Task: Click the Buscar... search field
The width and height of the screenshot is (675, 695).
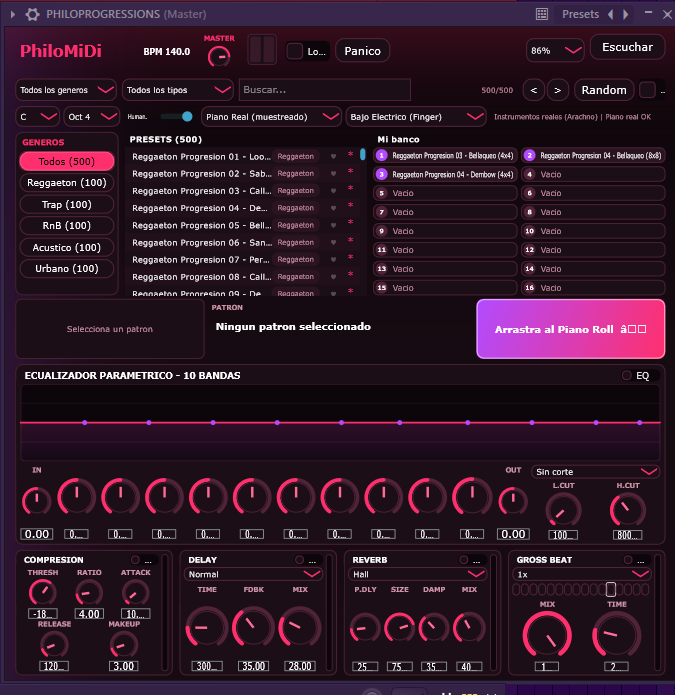Action: pyautogui.click(x=325, y=90)
